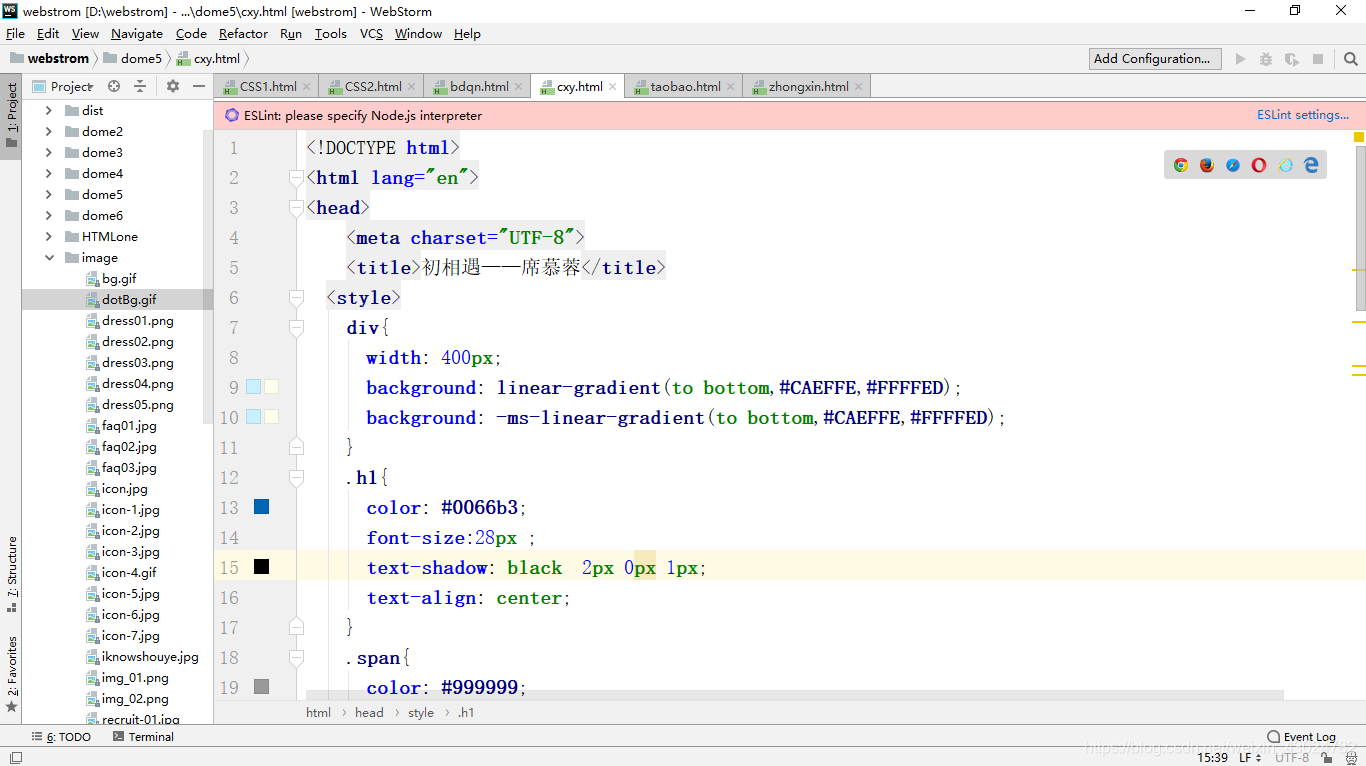Expand the dome2 folder
This screenshot has width=1366, height=766.
pyautogui.click(x=49, y=132)
